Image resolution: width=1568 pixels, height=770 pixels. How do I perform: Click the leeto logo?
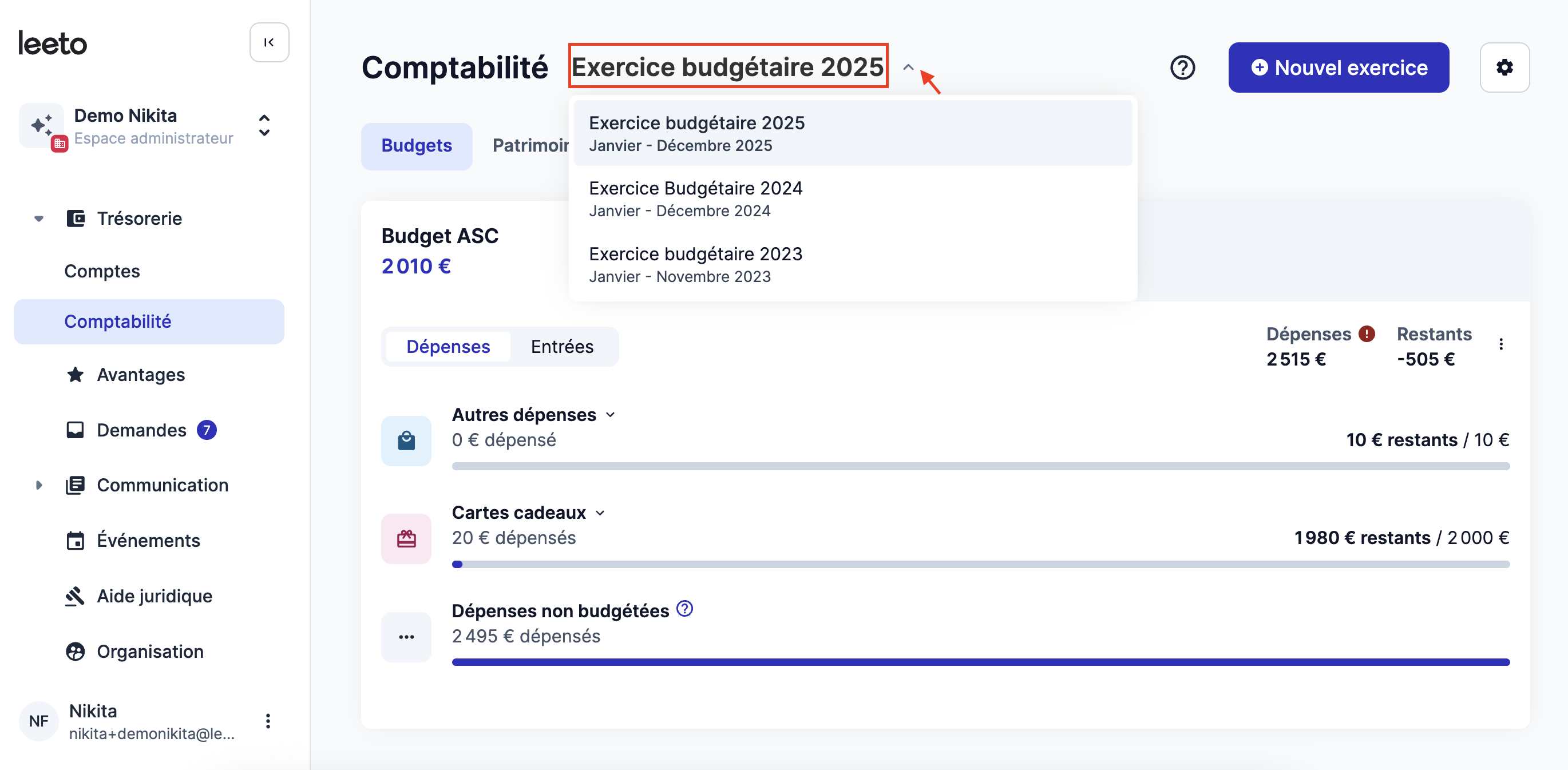tap(52, 43)
